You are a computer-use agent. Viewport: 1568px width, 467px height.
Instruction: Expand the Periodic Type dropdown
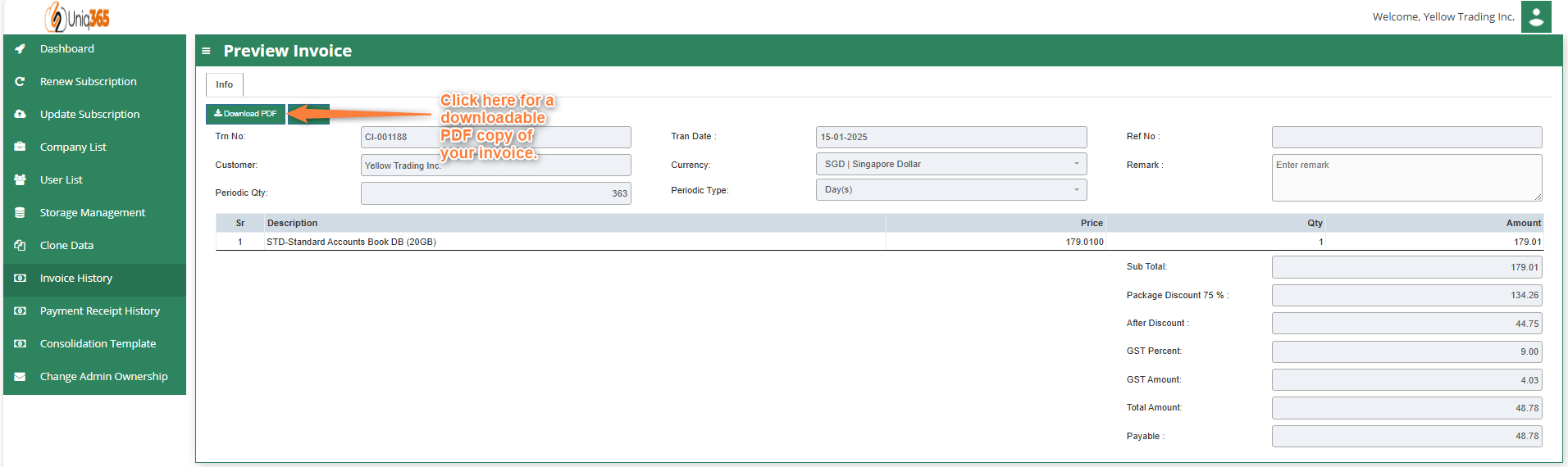coord(950,190)
